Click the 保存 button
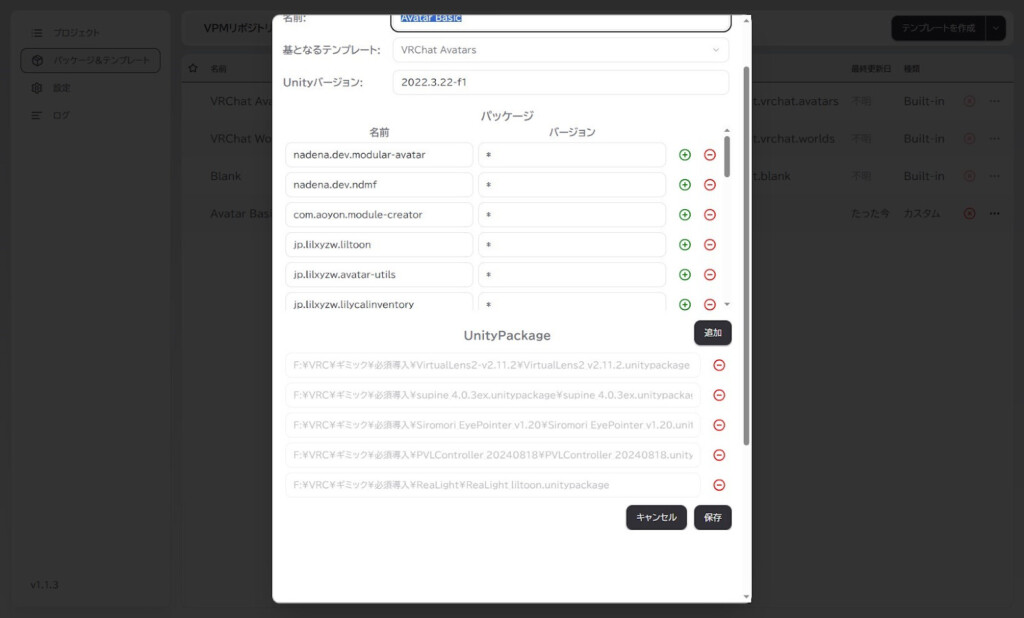 (712, 517)
